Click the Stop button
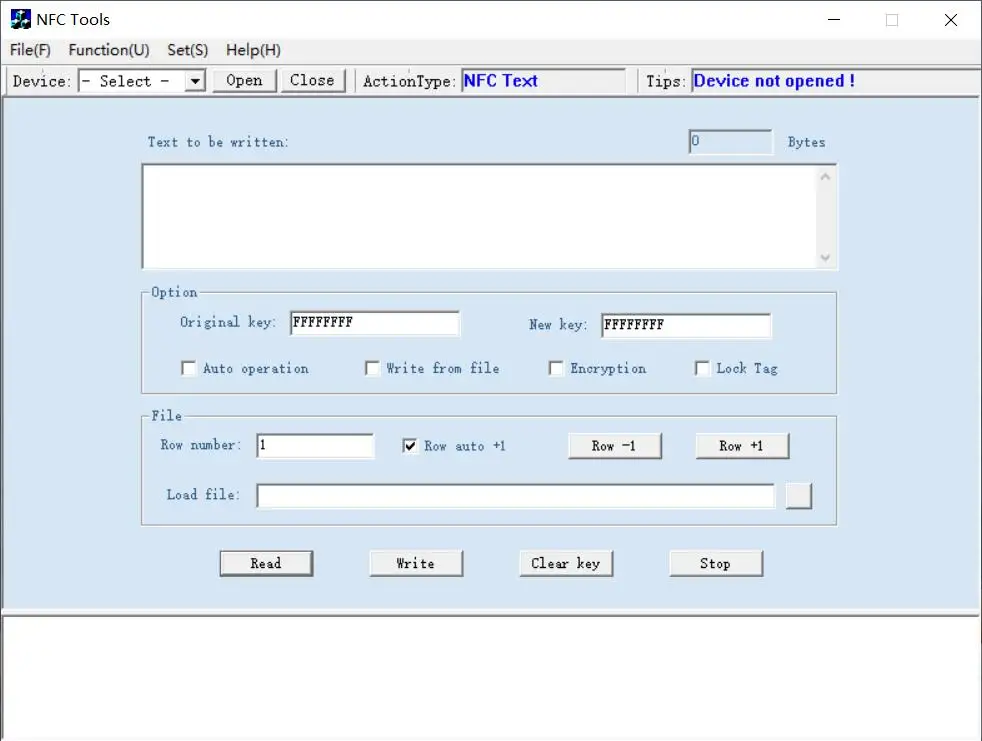This screenshot has width=982, height=741. pos(716,564)
